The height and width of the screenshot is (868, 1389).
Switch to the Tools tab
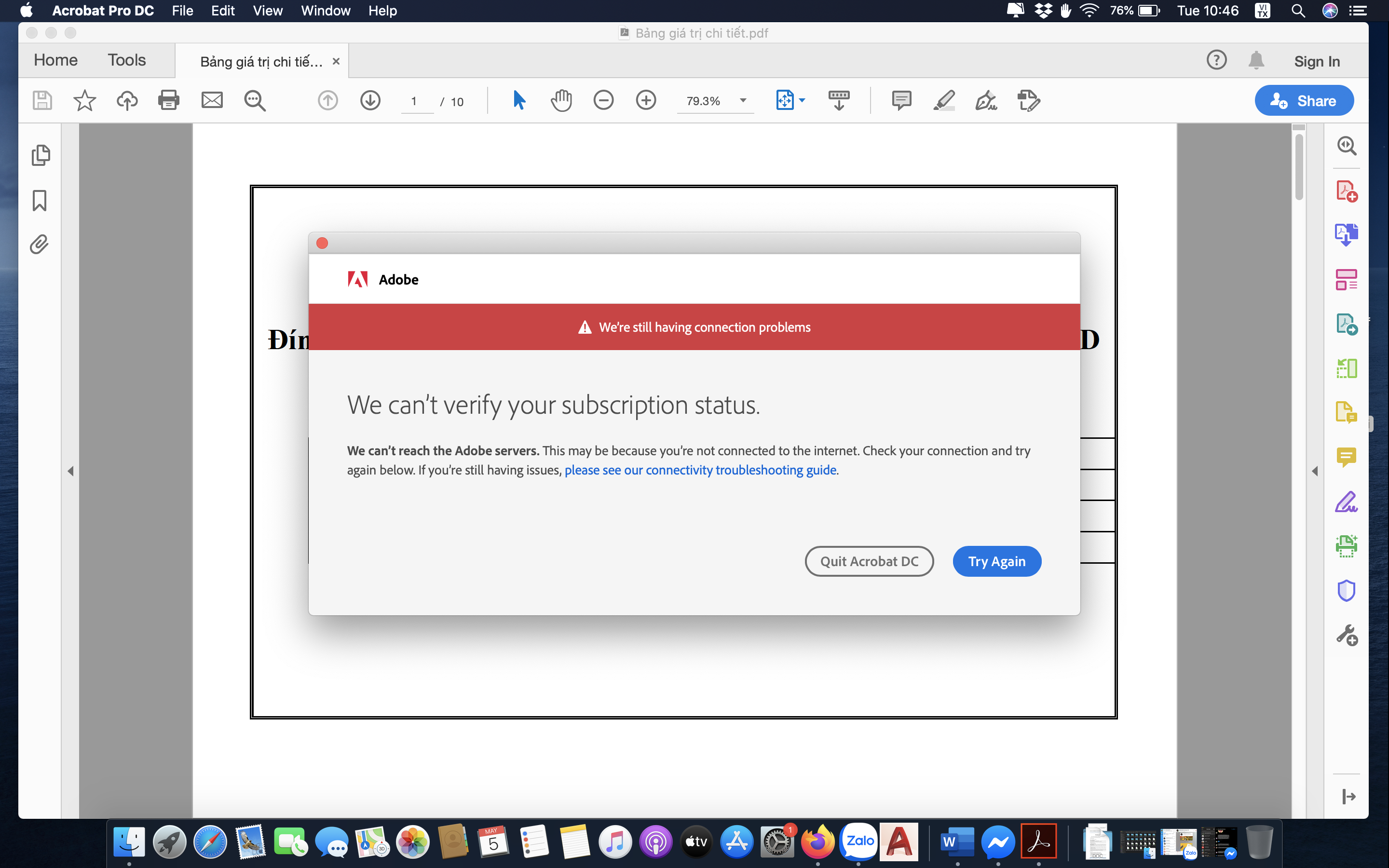click(x=127, y=60)
